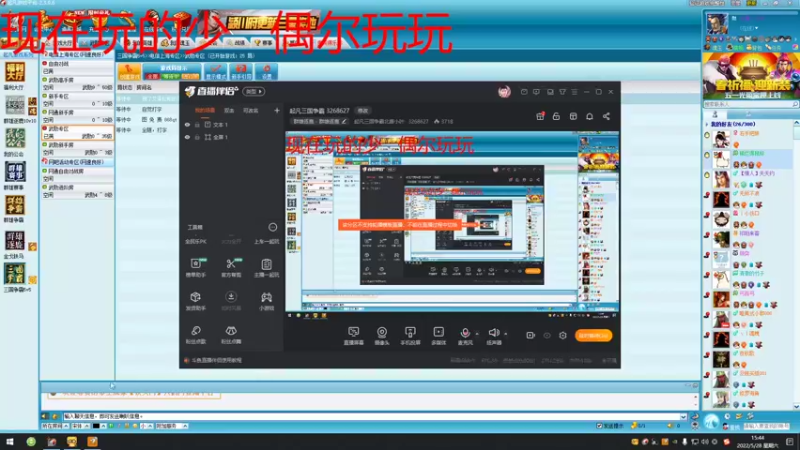Switch to the first orange scene tab

[205, 110]
